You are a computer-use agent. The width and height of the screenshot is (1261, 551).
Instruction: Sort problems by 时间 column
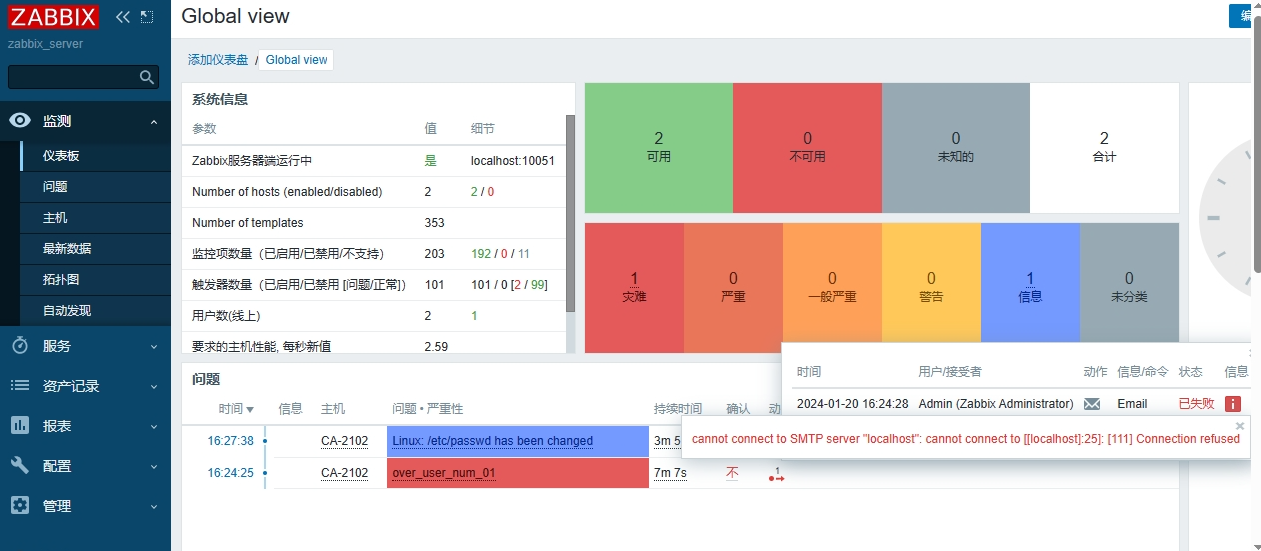pos(236,409)
